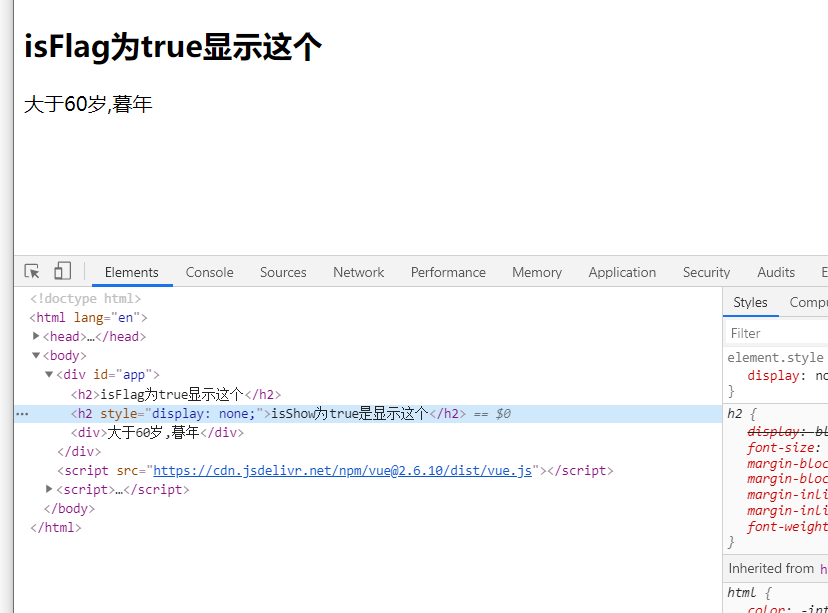Select the closing </body> tag line
Viewport: 828px width, 613px height.
click(69, 509)
